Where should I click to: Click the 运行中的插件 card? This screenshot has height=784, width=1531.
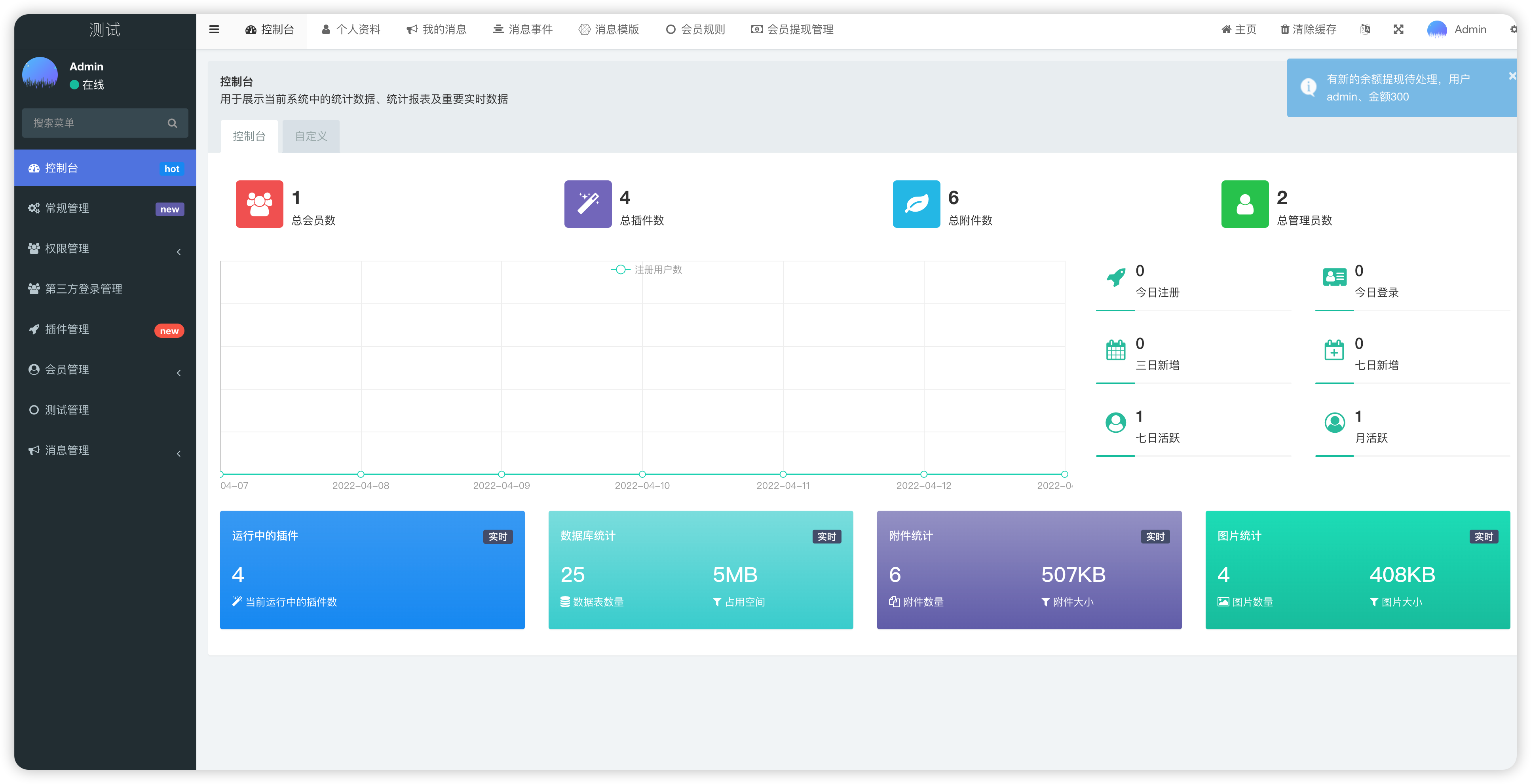point(372,570)
